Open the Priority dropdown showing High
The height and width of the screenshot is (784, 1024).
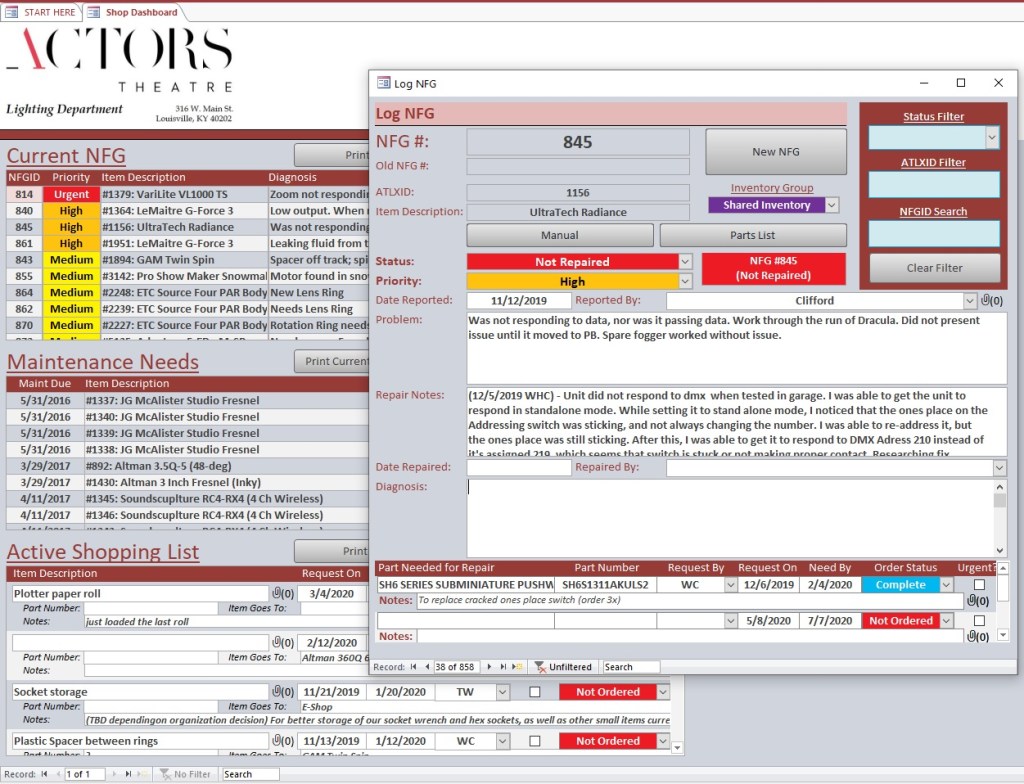pos(685,282)
